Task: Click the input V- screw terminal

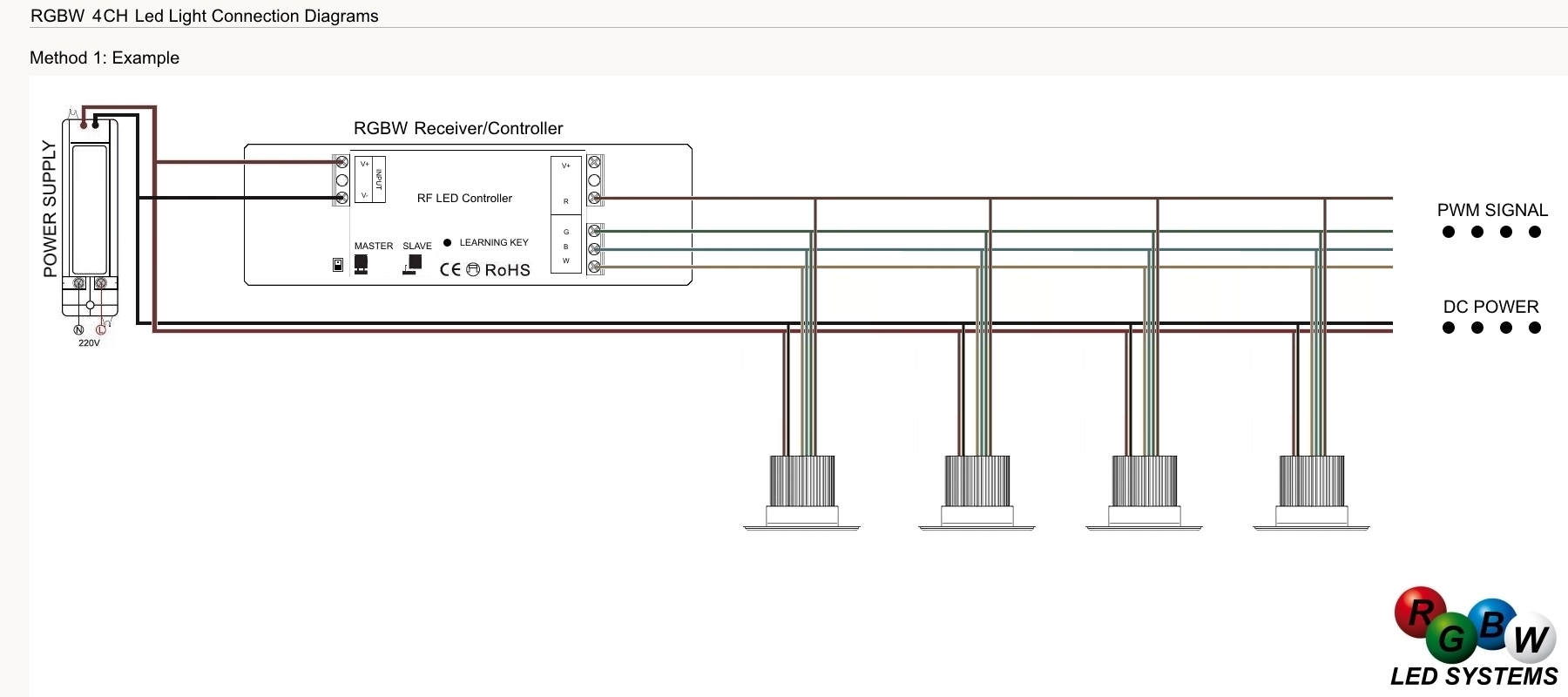Action: coord(342,198)
